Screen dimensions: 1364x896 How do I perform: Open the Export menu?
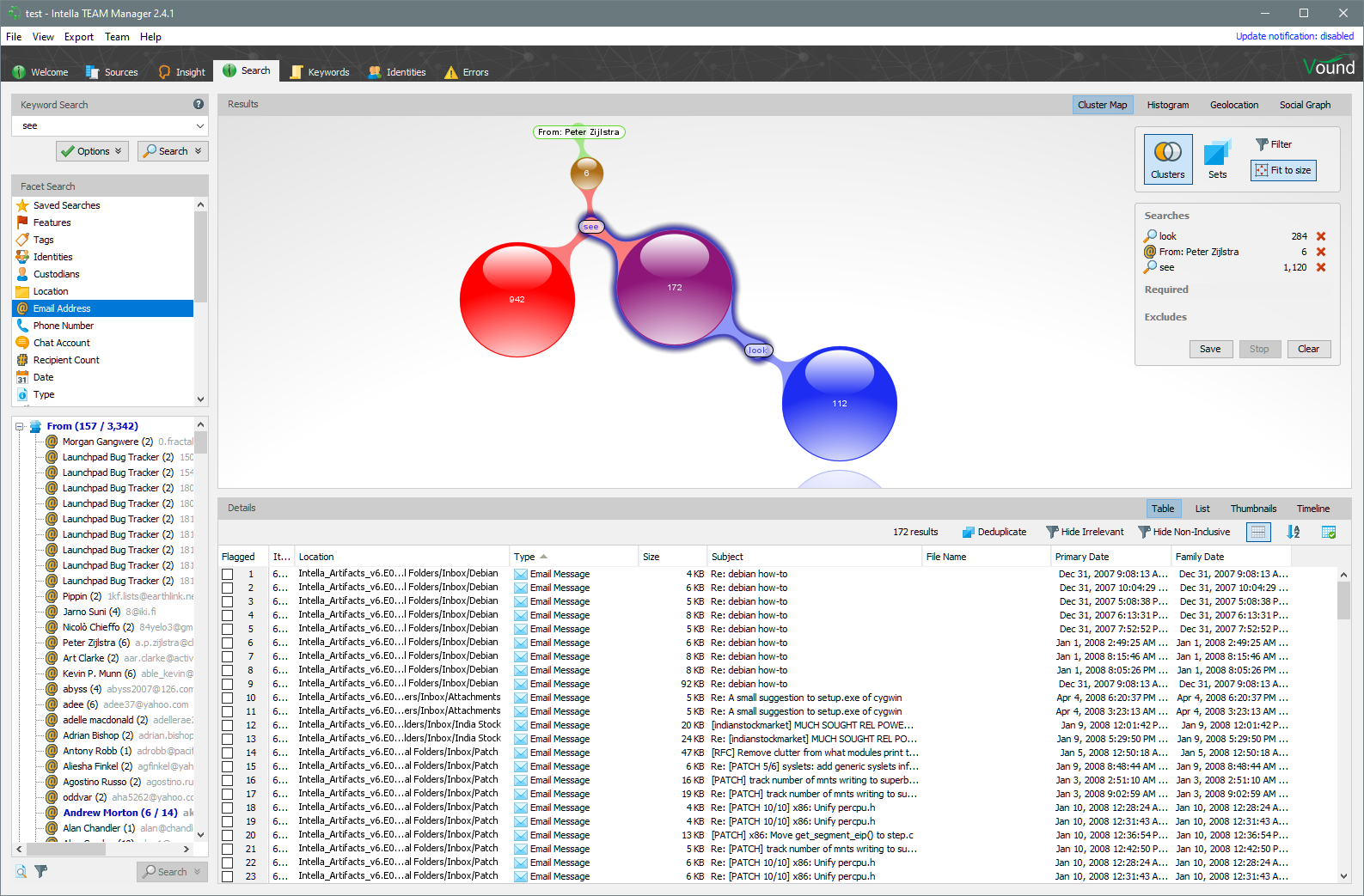(78, 37)
